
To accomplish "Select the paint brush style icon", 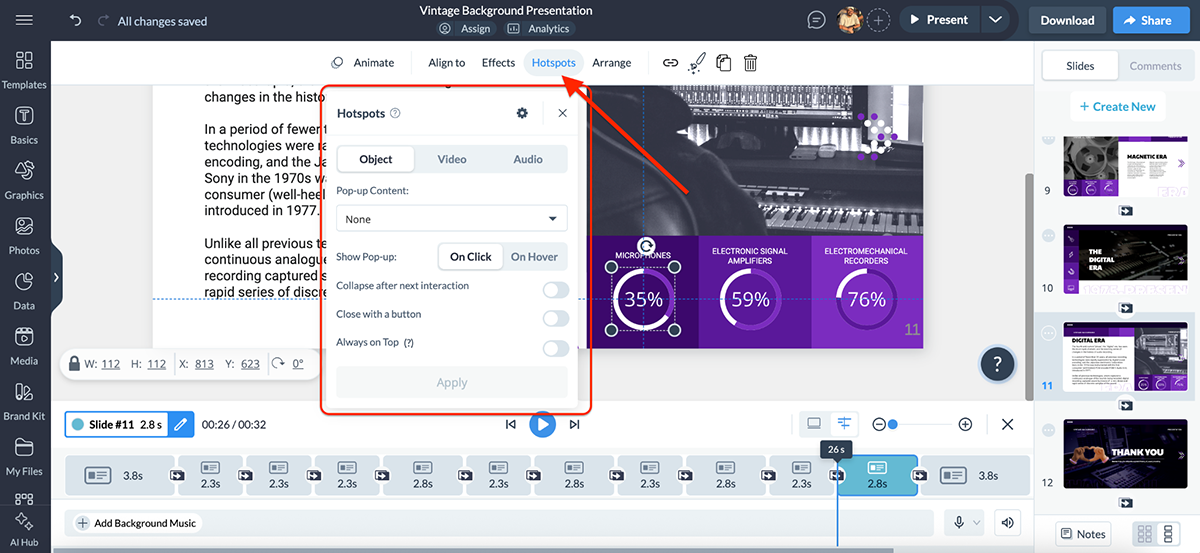I will [x=697, y=63].
